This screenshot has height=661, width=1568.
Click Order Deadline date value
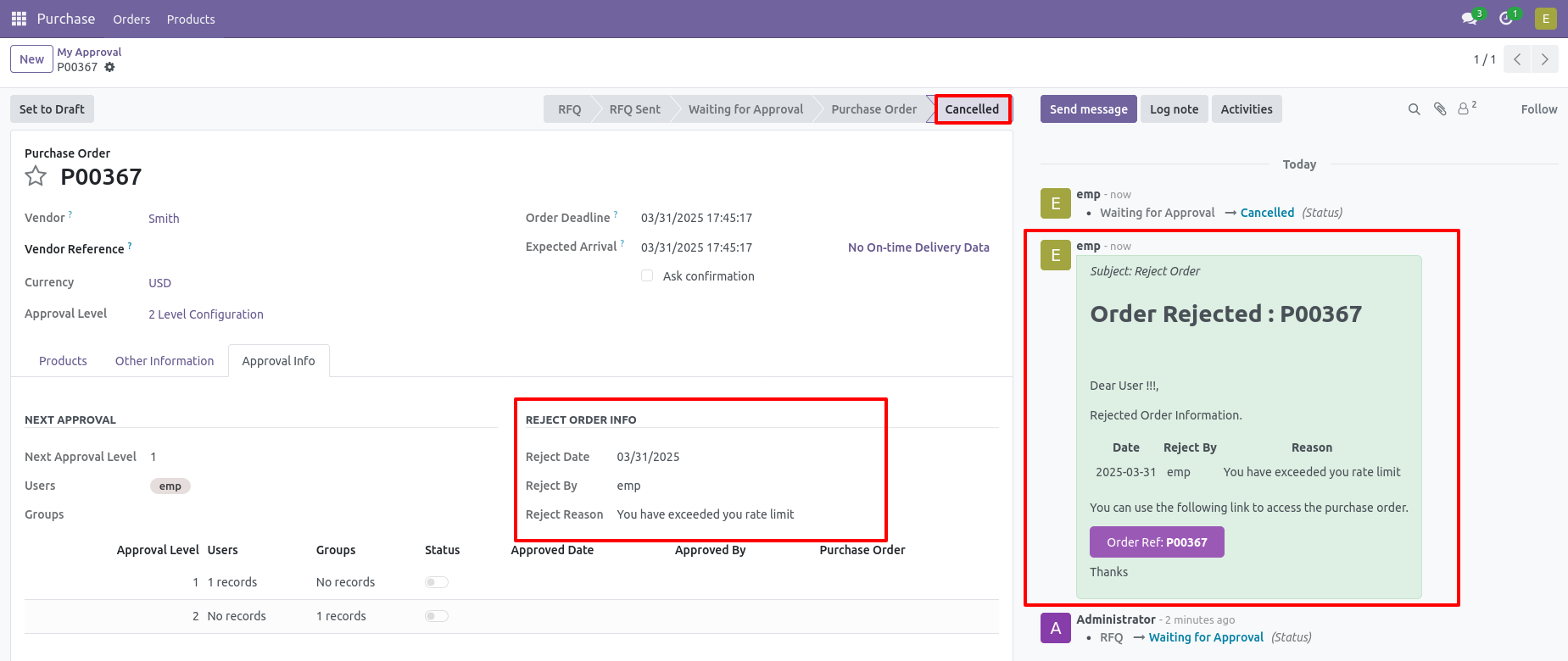pos(696,218)
